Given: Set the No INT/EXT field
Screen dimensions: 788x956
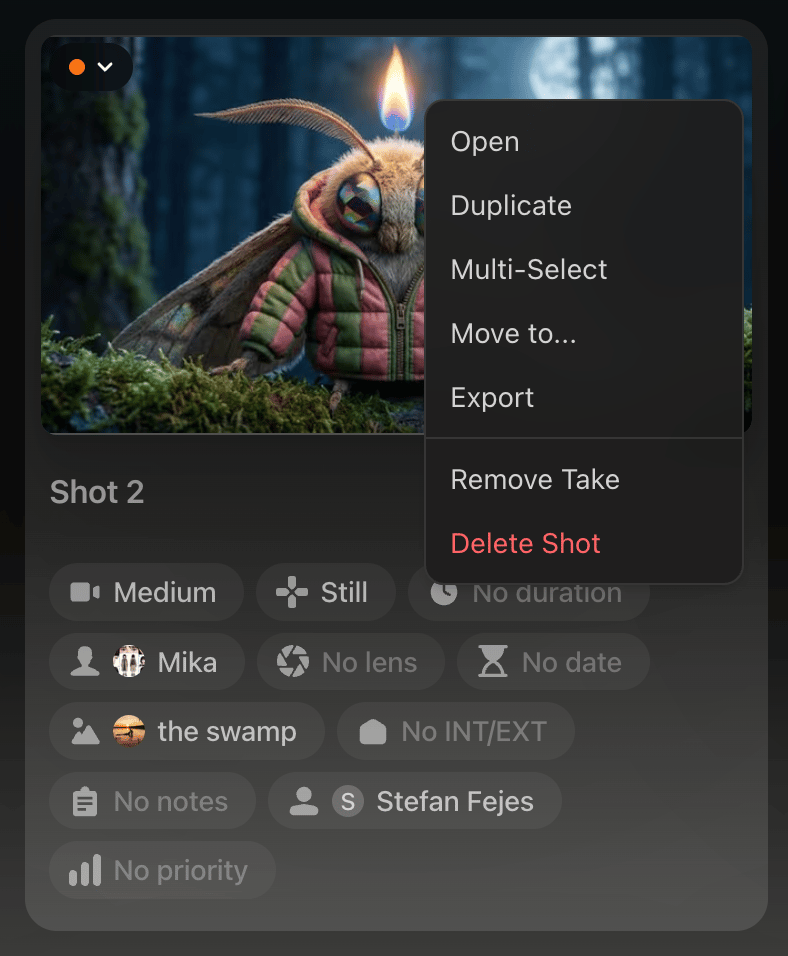Looking at the screenshot, I should click(456, 731).
